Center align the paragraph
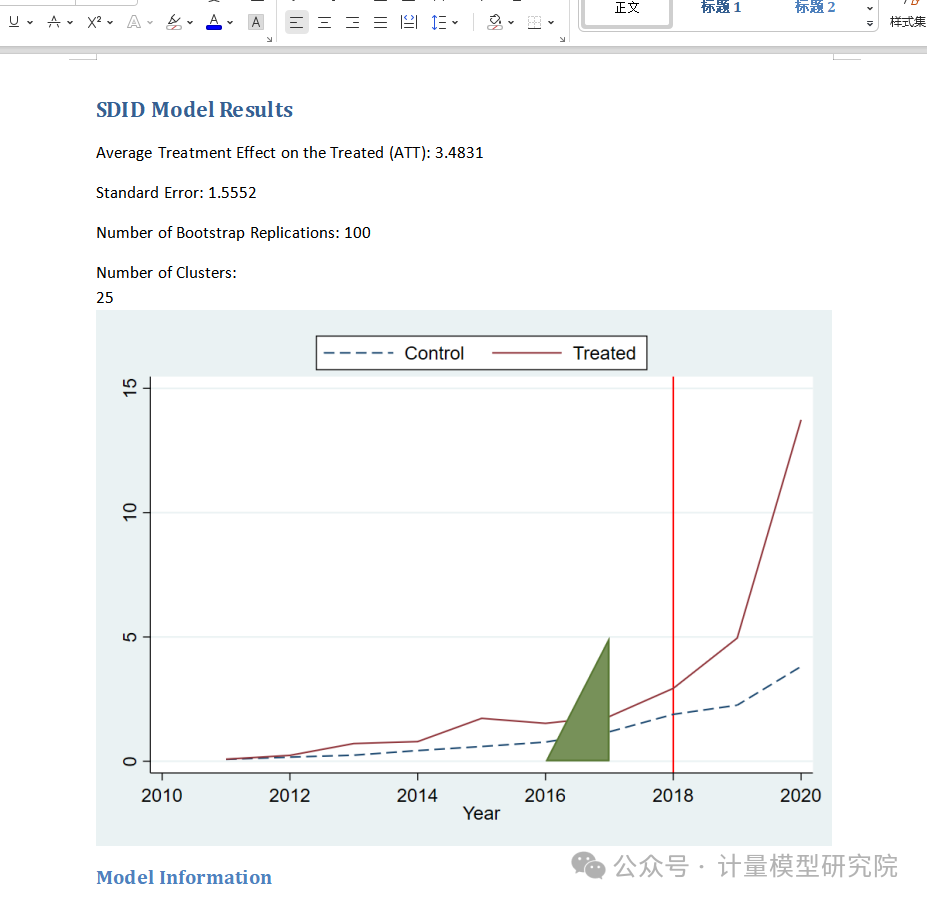This screenshot has width=927, height=903. [325, 23]
